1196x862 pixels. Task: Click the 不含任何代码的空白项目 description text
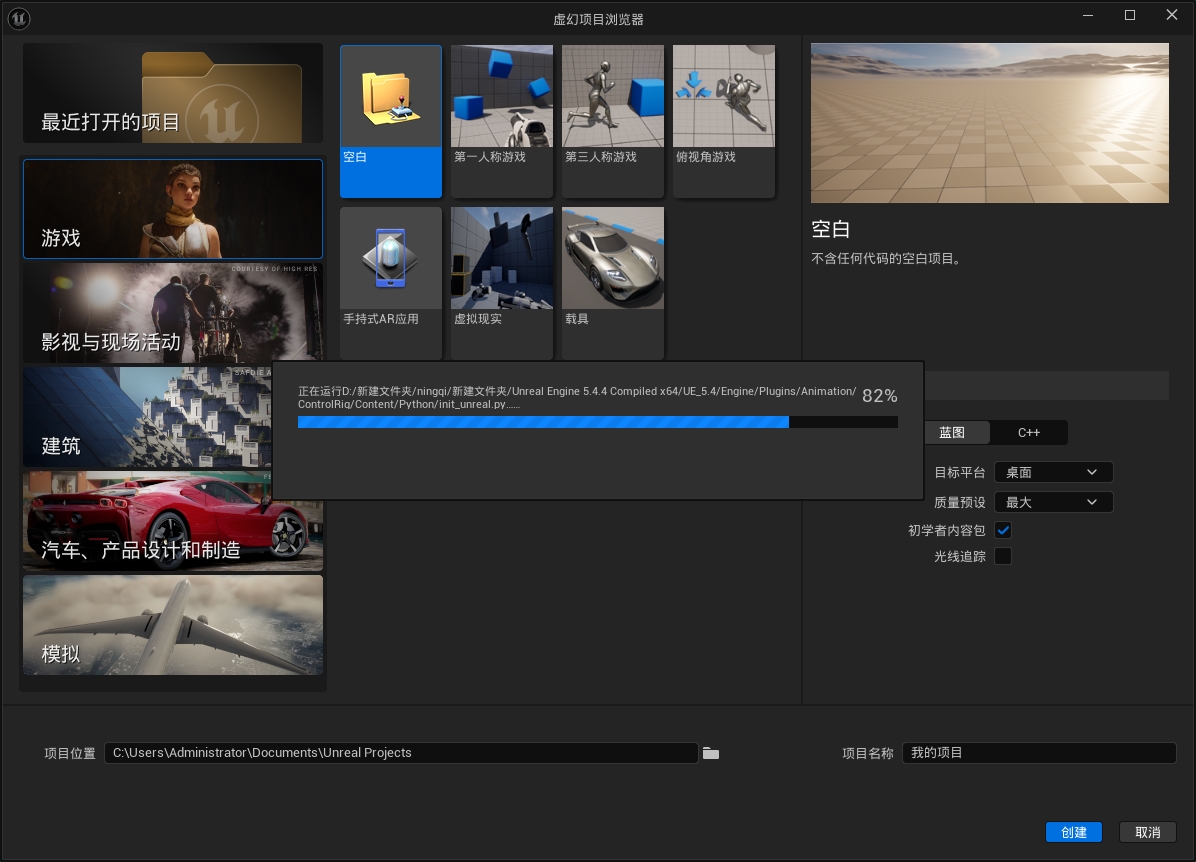[x=888, y=259]
